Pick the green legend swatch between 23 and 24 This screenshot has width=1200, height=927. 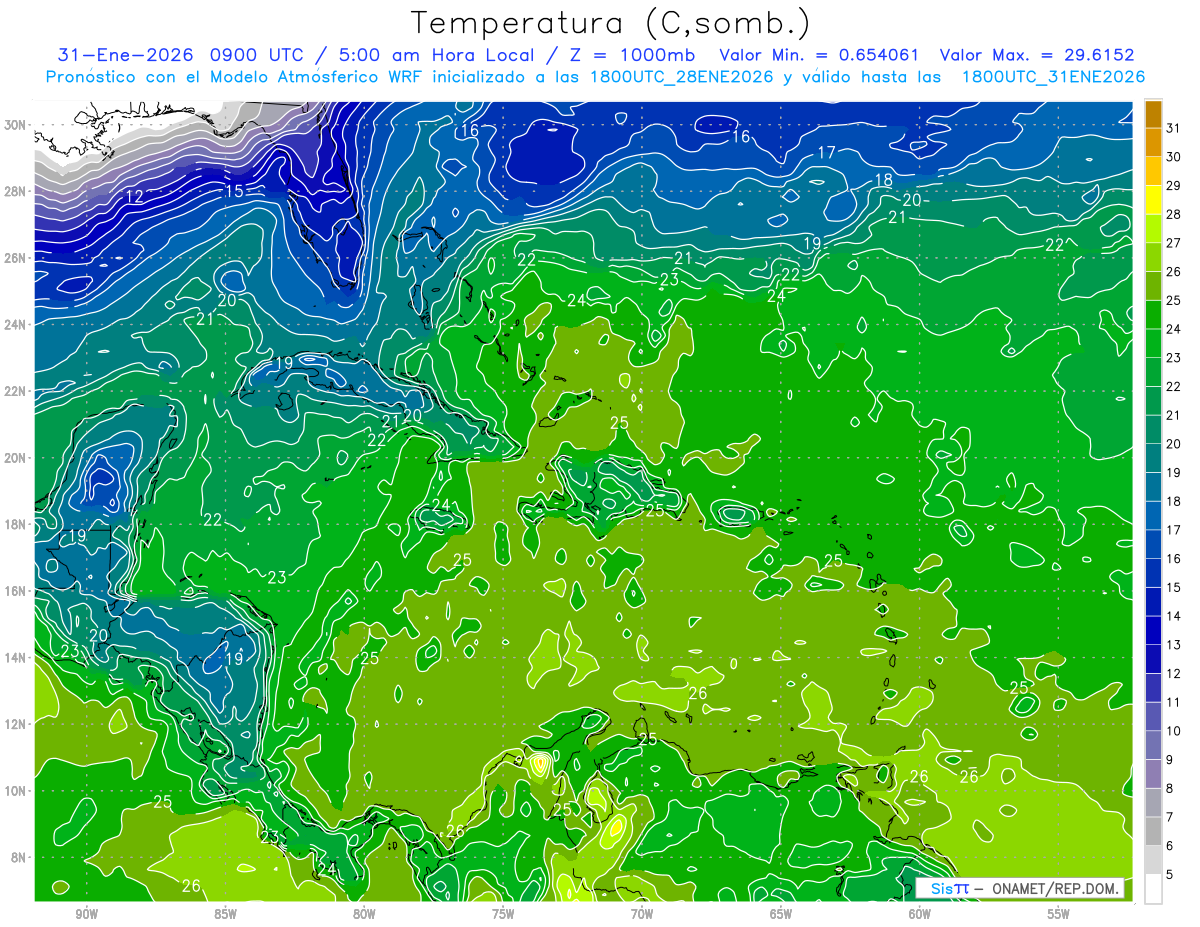click(1153, 343)
